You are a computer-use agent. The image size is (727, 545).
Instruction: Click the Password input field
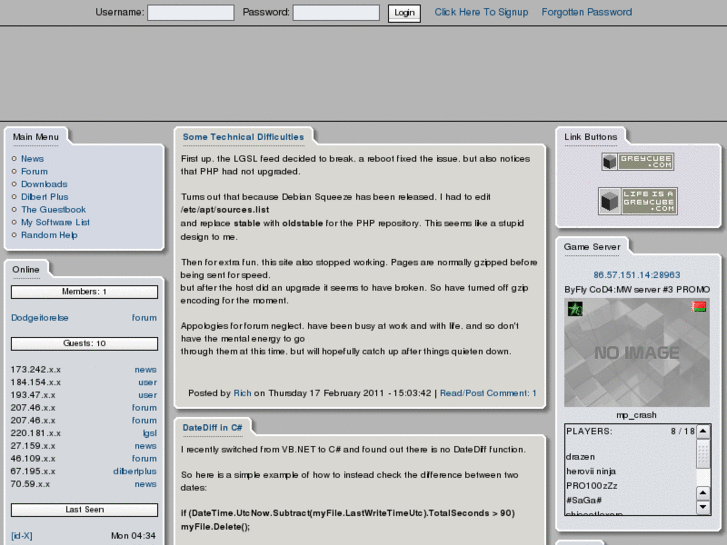pos(336,13)
